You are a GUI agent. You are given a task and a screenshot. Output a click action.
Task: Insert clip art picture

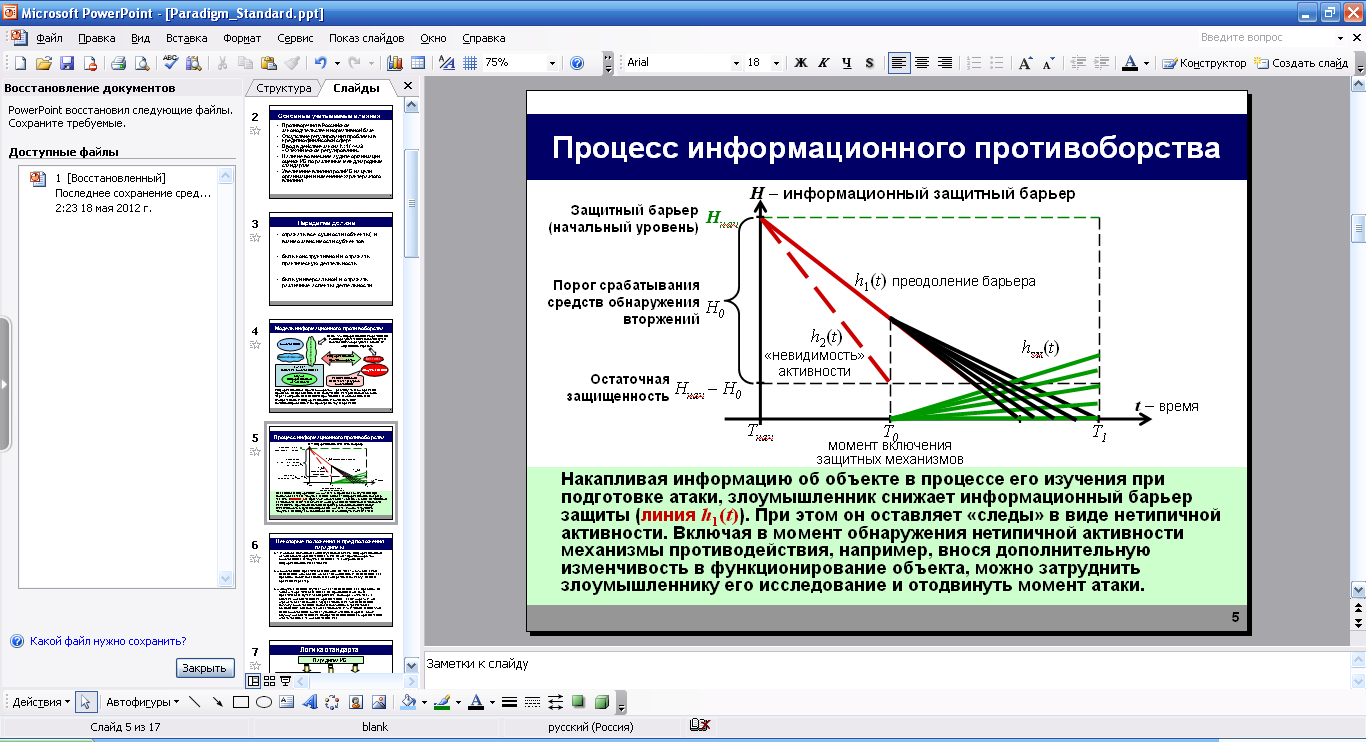(x=355, y=701)
